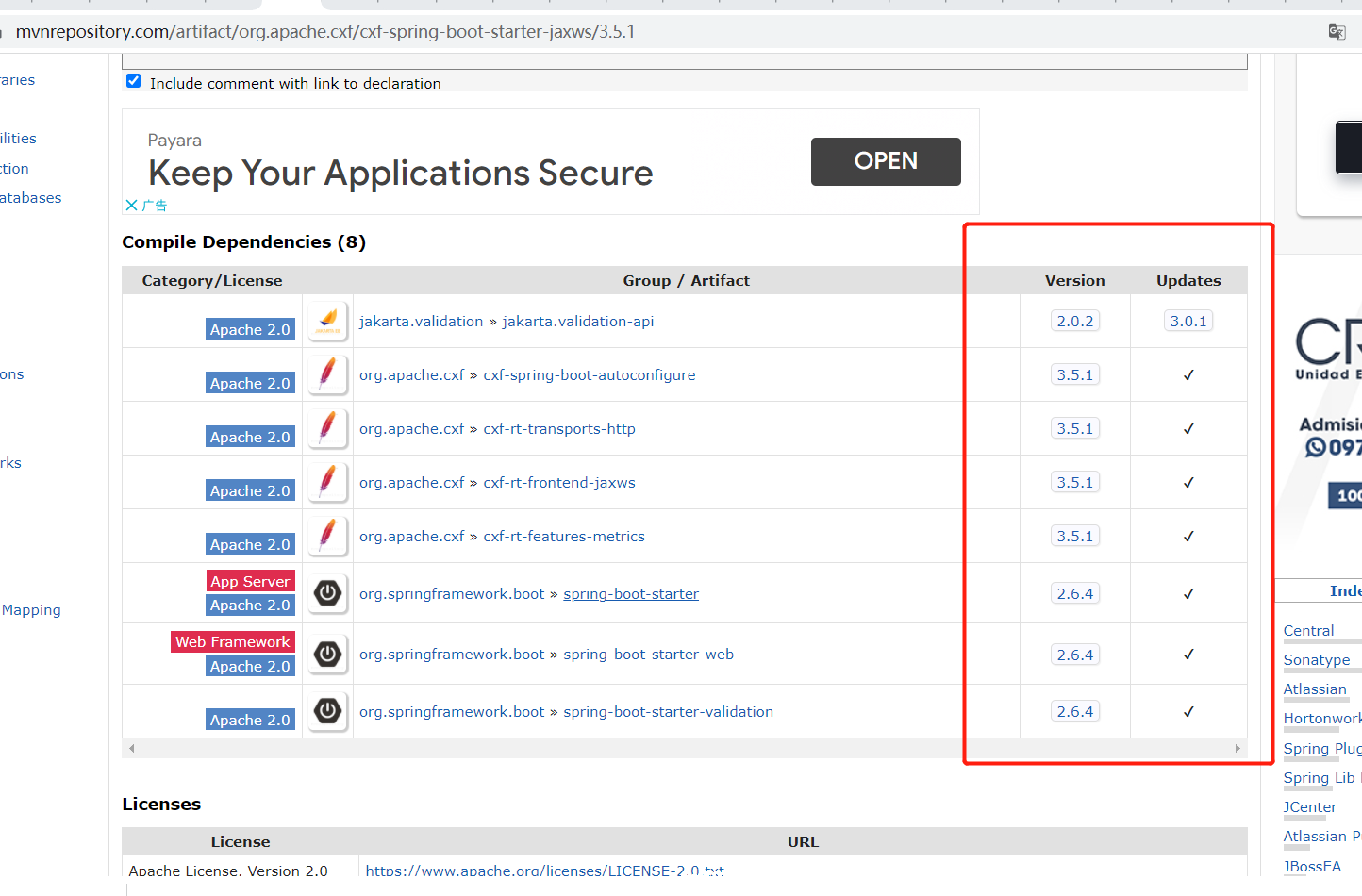The image size is (1362, 896).
Task: Click the Mapping sidebar link
Action: click(31, 610)
